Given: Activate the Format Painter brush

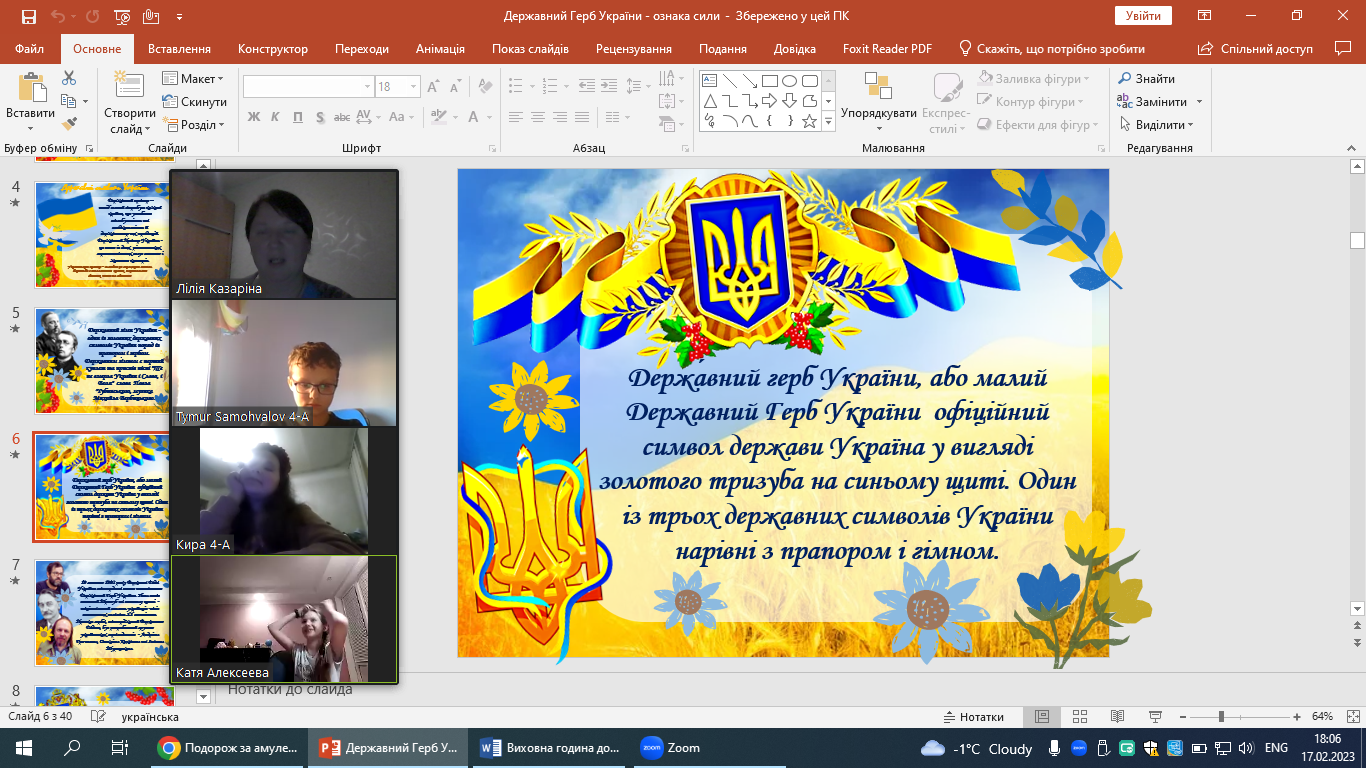Looking at the screenshot, I should point(69,124).
